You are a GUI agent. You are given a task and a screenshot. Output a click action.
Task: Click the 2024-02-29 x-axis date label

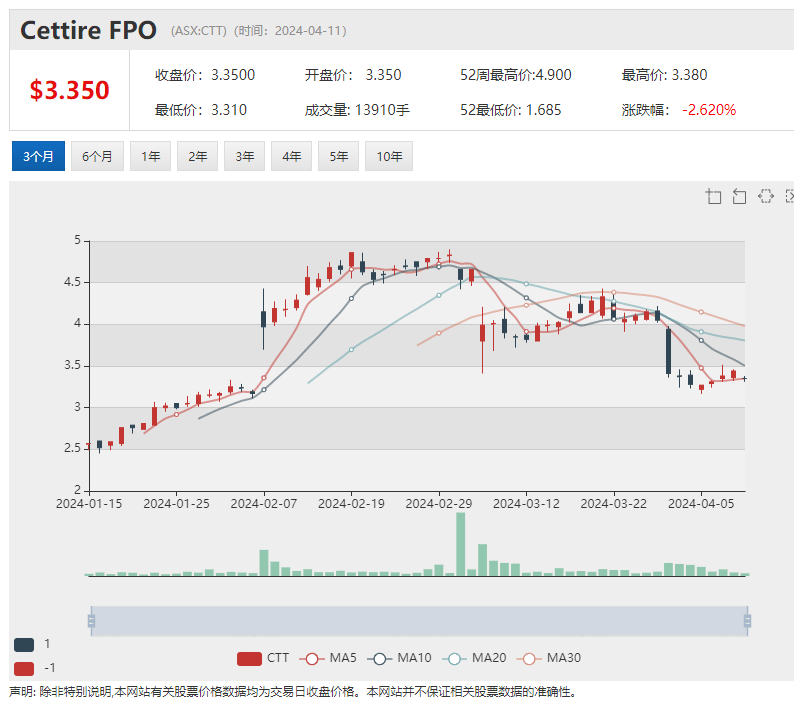[x=438, y=504]
